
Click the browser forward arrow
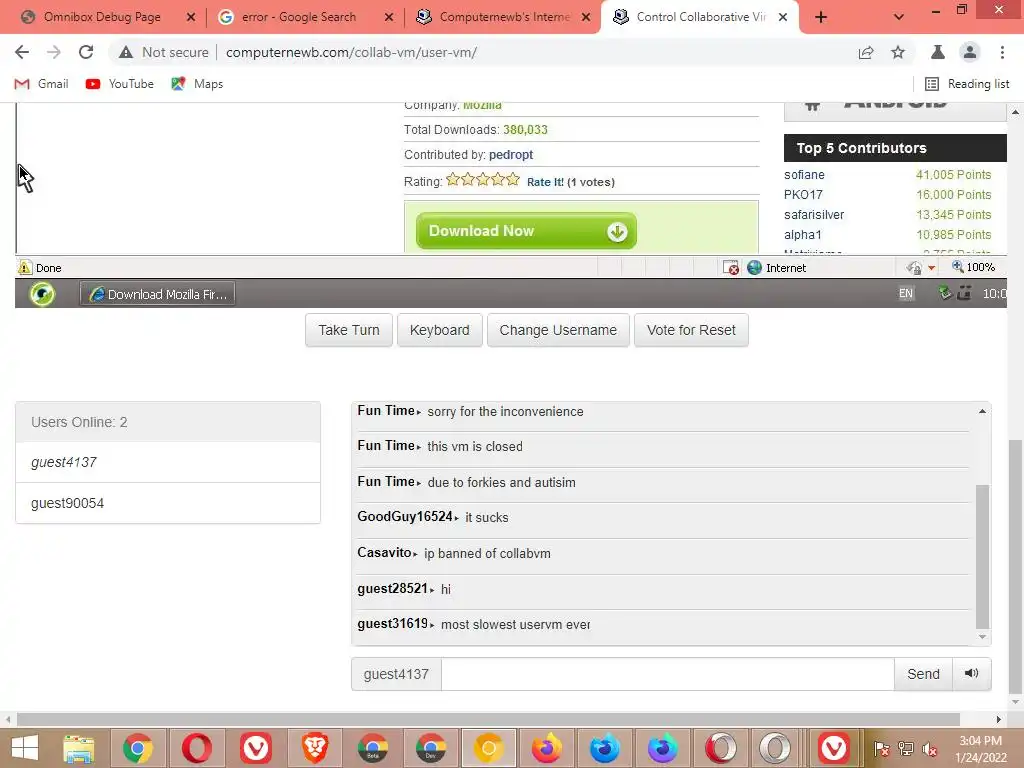pyautogui.click(x=54, y=52)
